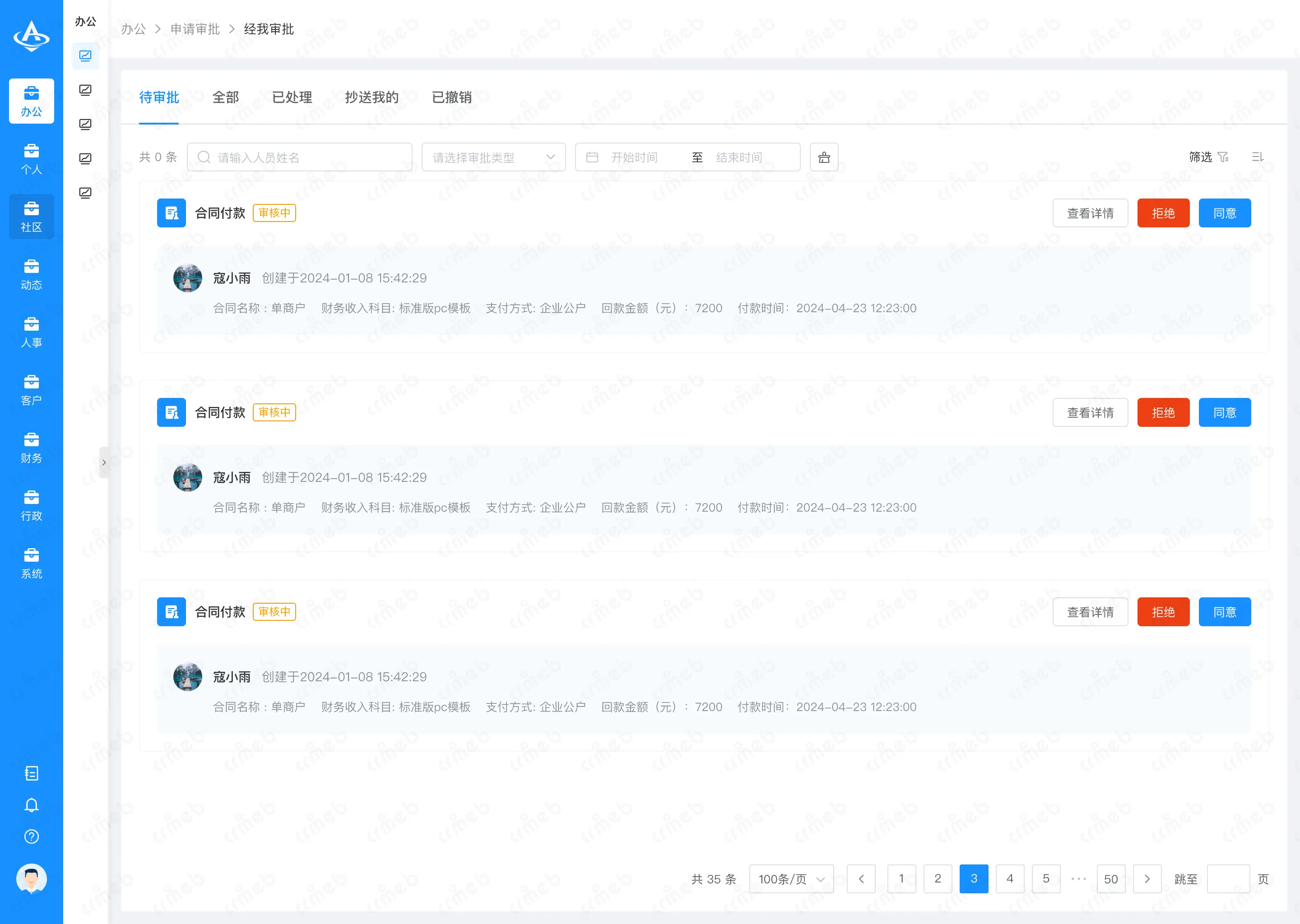Screen dimensions: 1300x924
Task: Open the 人事 module in sidebar
Action: [x=31, y=332]
